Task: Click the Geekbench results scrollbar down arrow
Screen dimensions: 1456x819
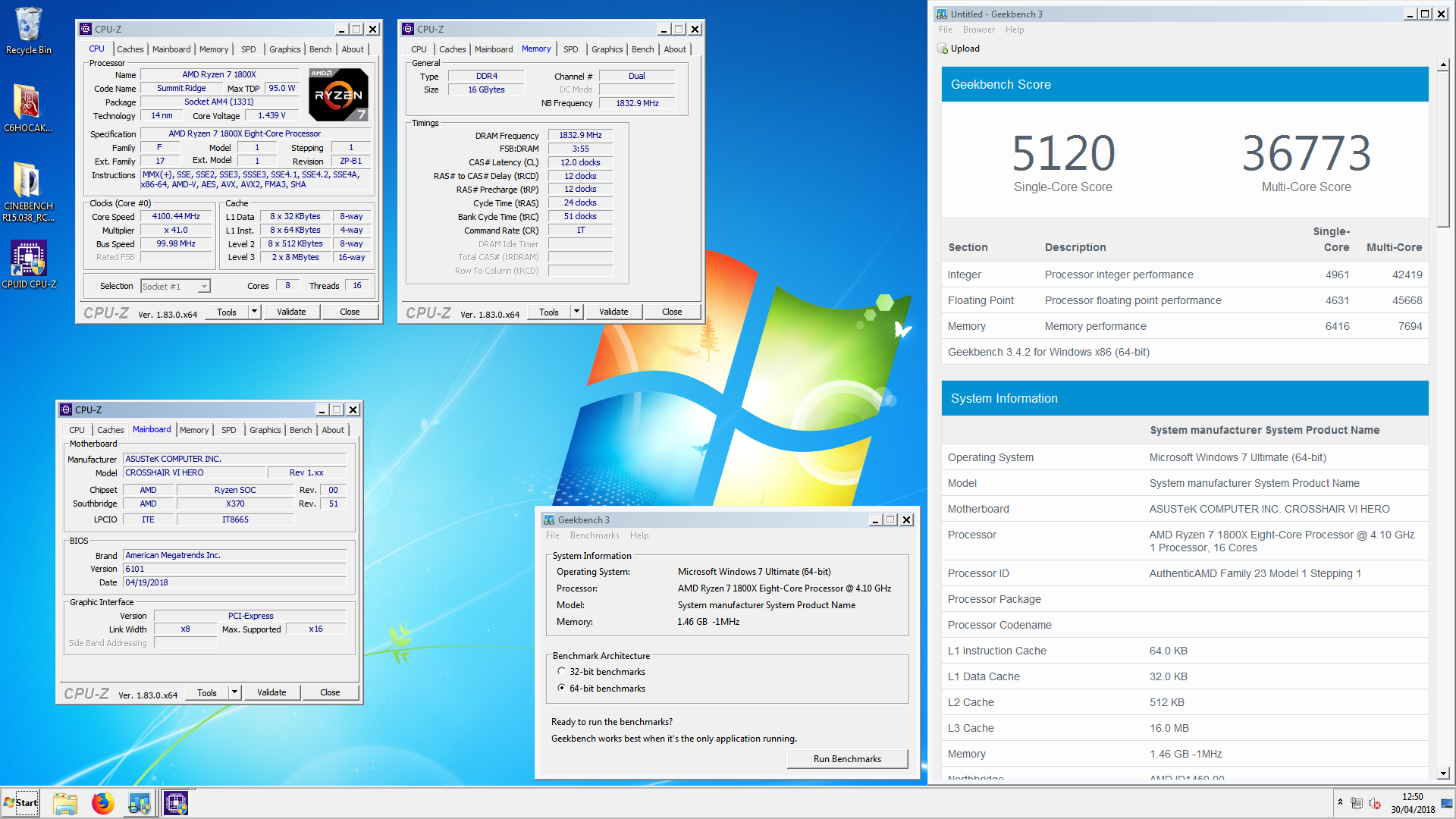Action: tap(1443, 773)
